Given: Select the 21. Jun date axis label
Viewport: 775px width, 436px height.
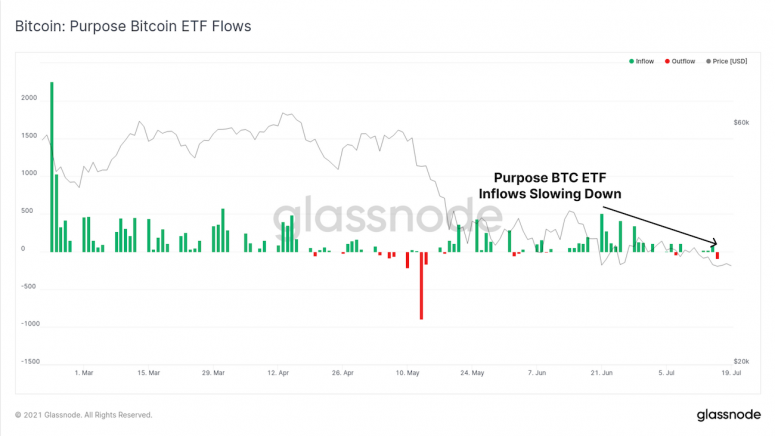Looking at the screenshot, I should tap(602, 373).
